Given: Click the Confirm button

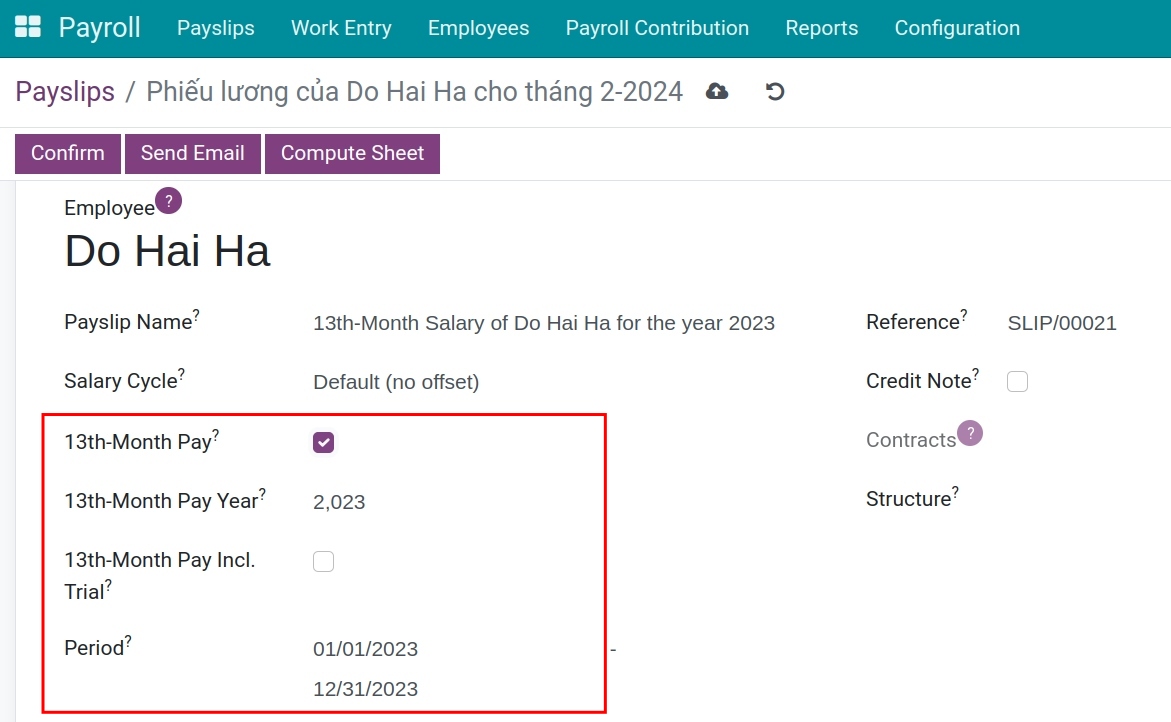Looking at the screenshot, I should coord(66,153).
